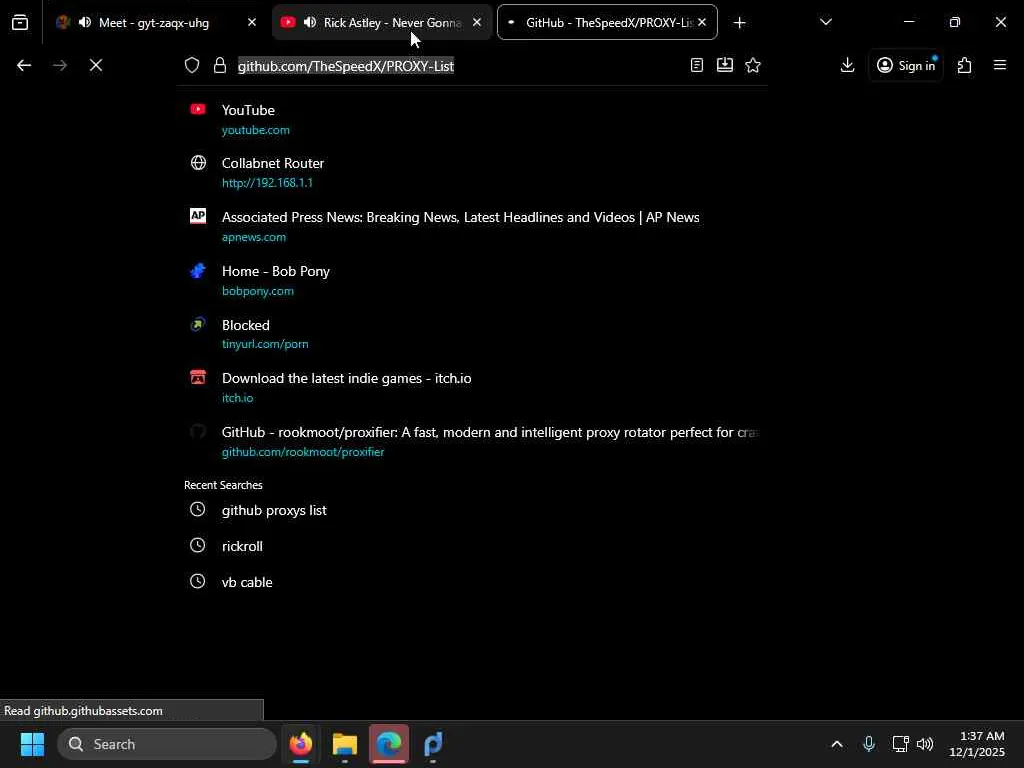Screen dimensions: 1024x768
Task: Select recent search rickroll
Action: click(x=471, y=546)
